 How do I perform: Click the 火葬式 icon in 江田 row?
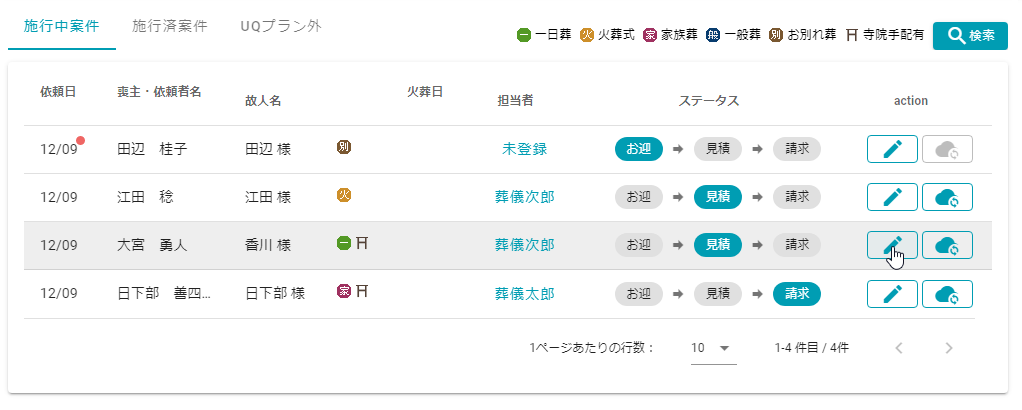(x=344, y=195)
